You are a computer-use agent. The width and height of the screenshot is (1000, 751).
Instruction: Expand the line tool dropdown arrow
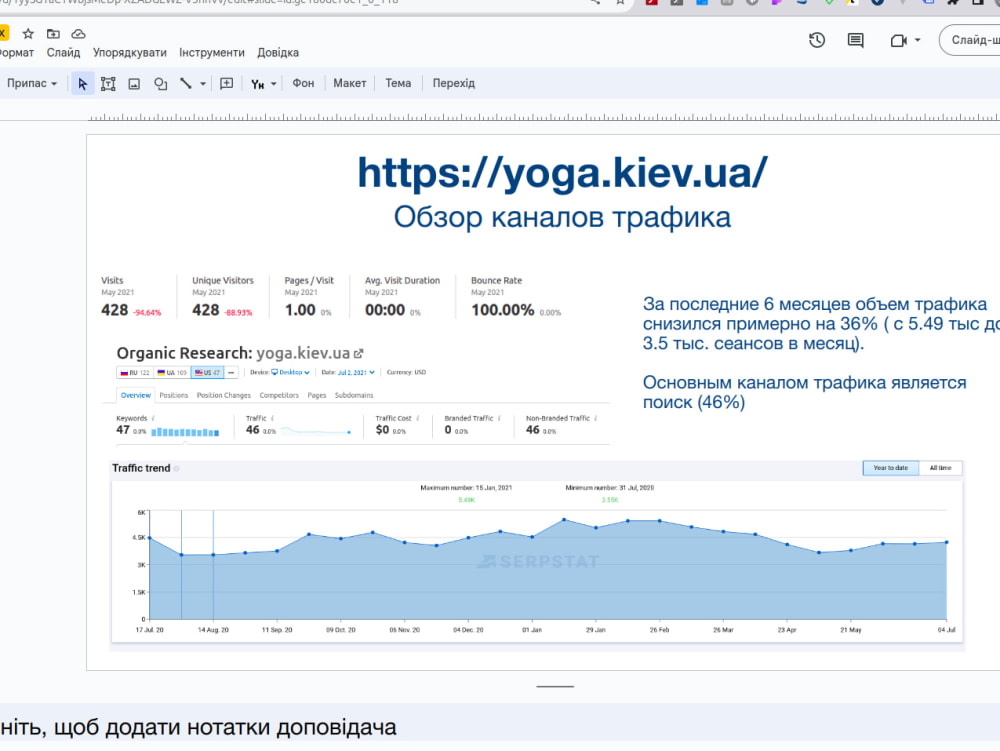point(203,84)
